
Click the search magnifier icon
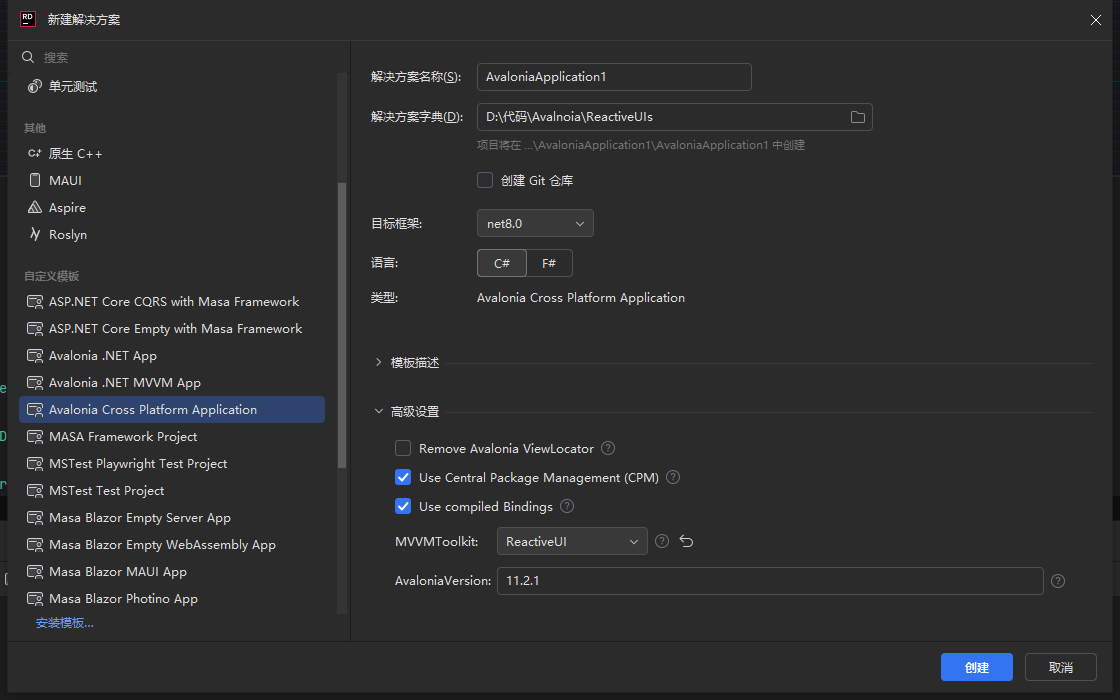pos(28,57)
